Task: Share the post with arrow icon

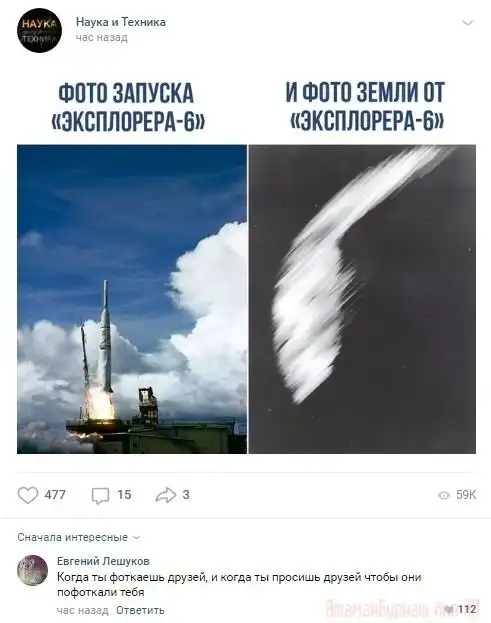Action: (166, 495)
